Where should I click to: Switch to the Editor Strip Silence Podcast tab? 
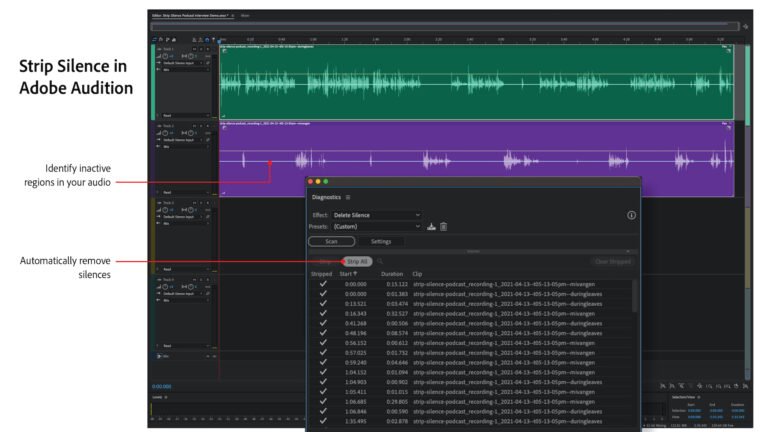click(192, 16)
